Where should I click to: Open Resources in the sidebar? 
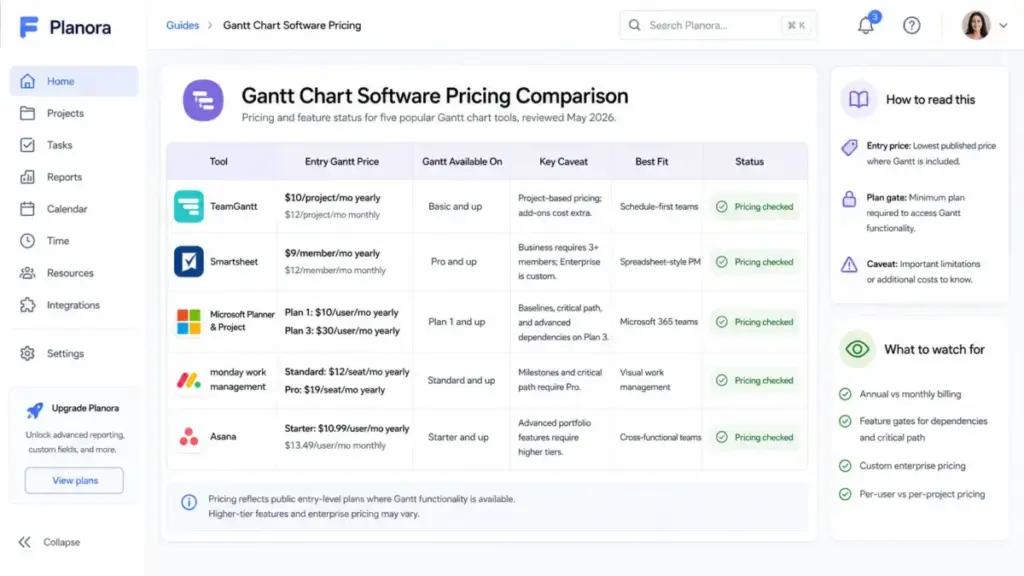[74, 273]
